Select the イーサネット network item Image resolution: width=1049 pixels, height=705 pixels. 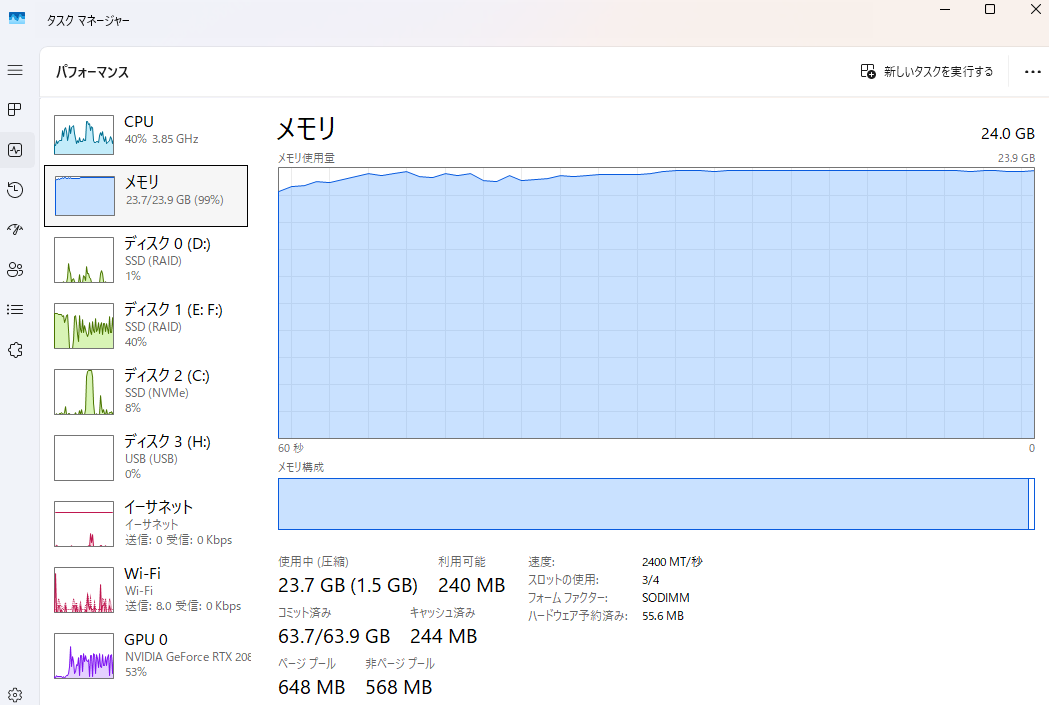(146, 524)
